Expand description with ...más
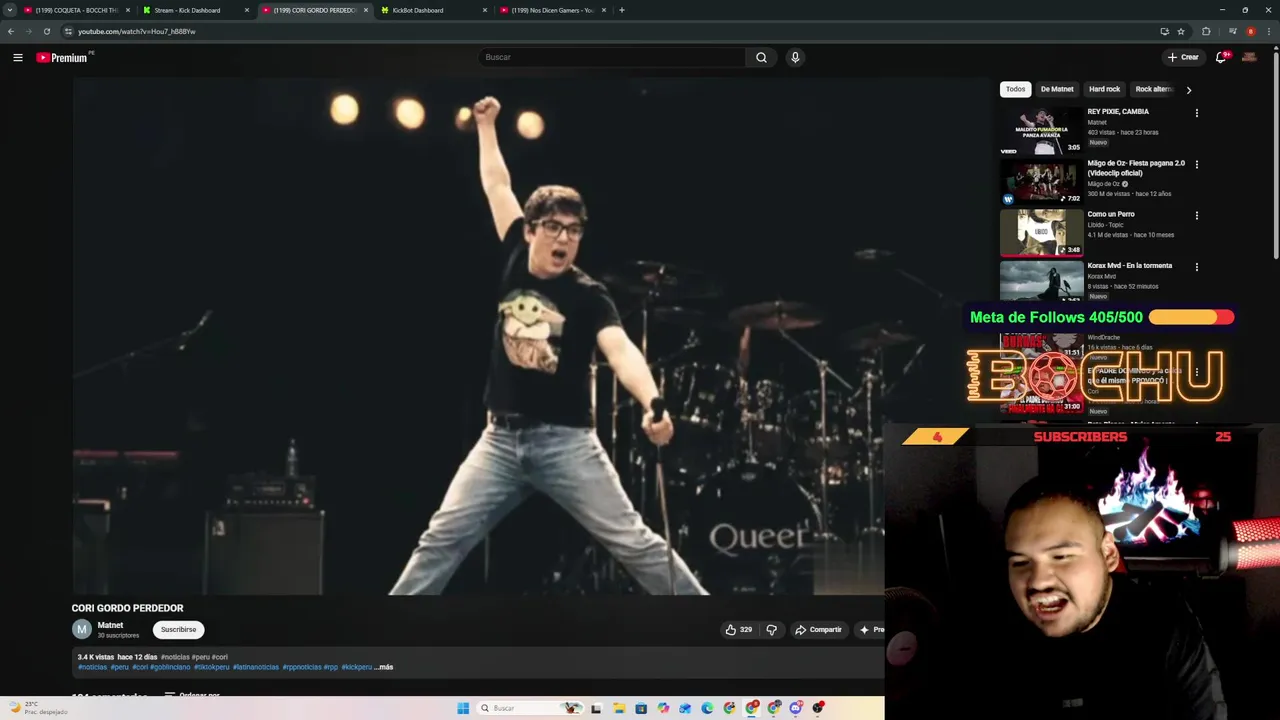The height and width of the screenshot is (720, 1280). [x=384, y=667]
